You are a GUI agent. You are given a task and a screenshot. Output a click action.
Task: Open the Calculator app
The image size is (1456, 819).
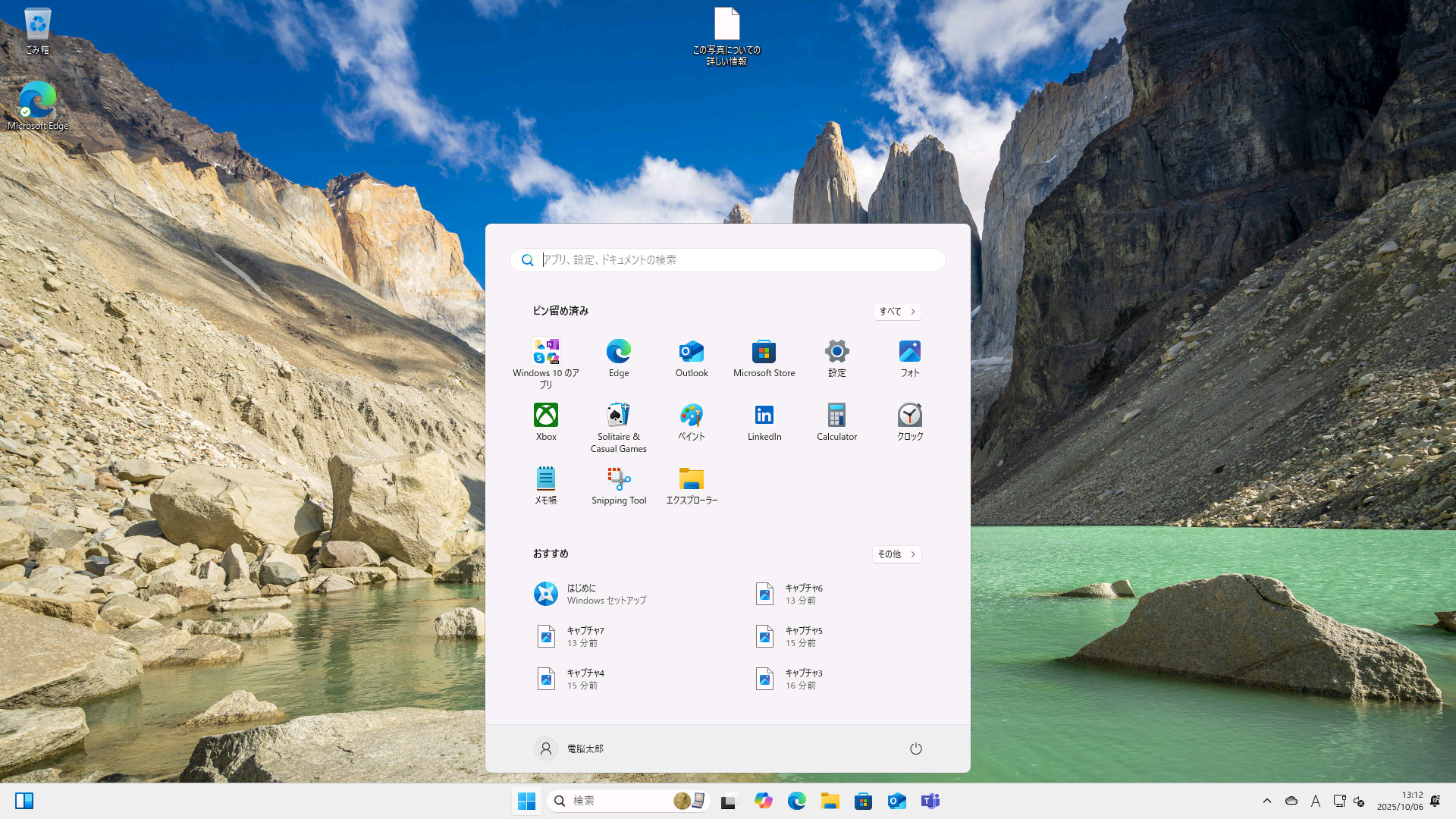(x=836, y=422)
